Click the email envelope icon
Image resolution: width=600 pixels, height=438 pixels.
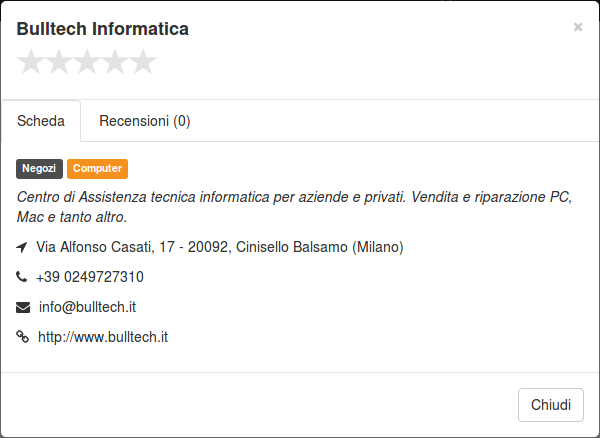coord(23,307)
